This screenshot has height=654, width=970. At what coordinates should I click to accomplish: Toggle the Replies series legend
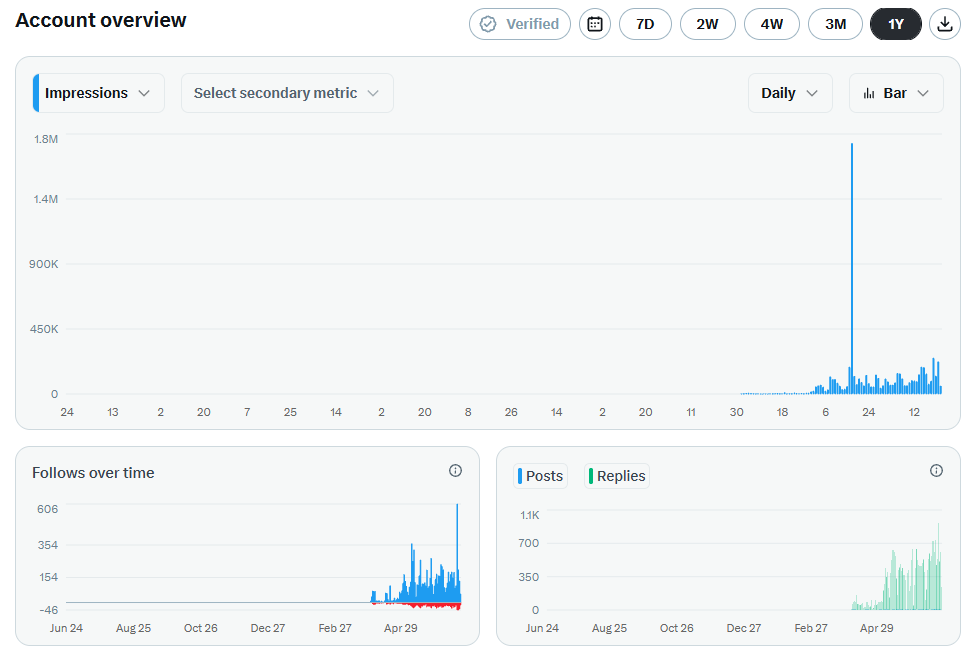(x=617, y=476)
